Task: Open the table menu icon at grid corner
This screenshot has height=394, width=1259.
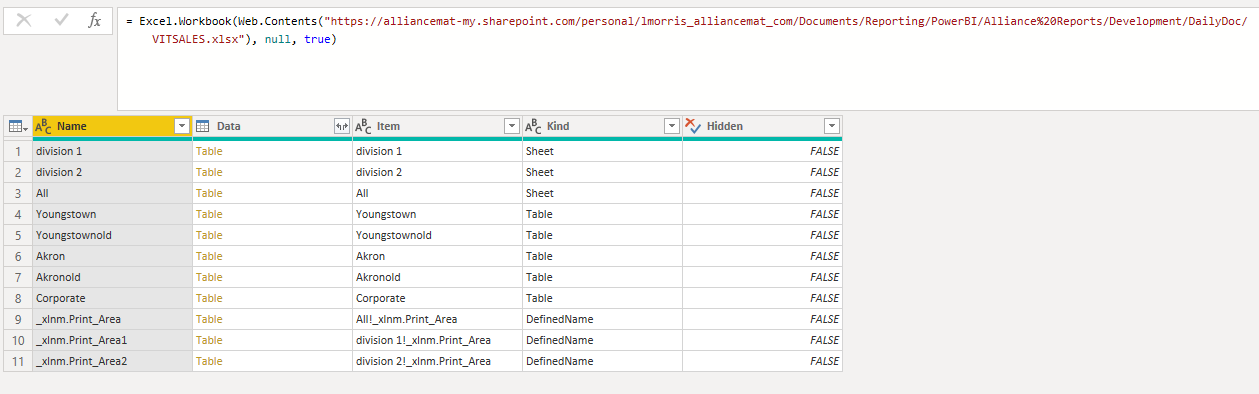Action: [x=17, y=126]
